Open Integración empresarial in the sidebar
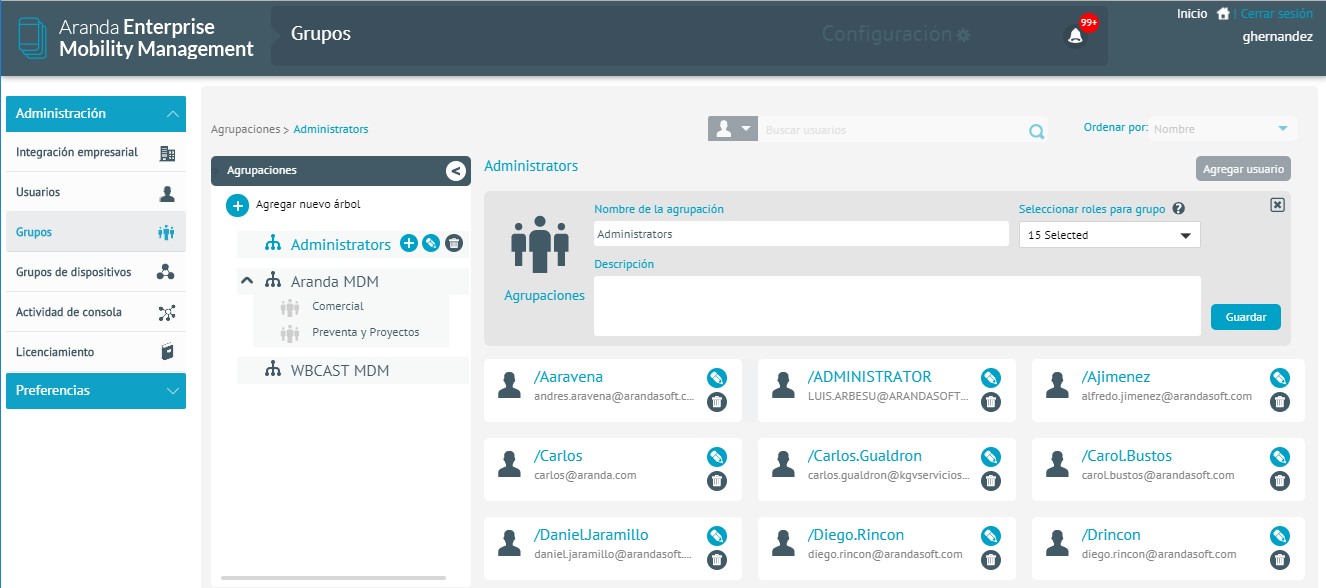 click(x=96, y=153)
